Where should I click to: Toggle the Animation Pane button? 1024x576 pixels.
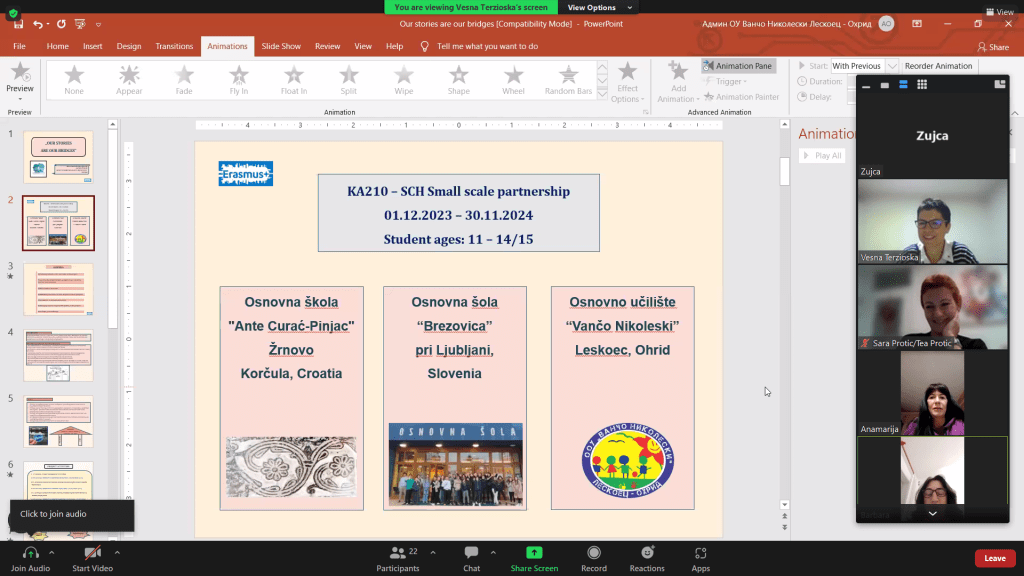[x=738, y=66]
